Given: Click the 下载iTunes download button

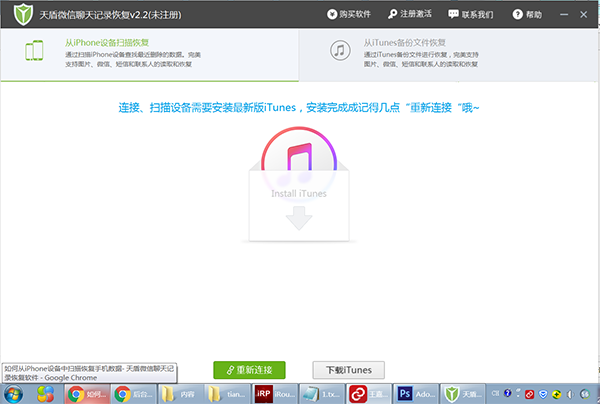Looking at the screenshot, I should click(349, 370).
